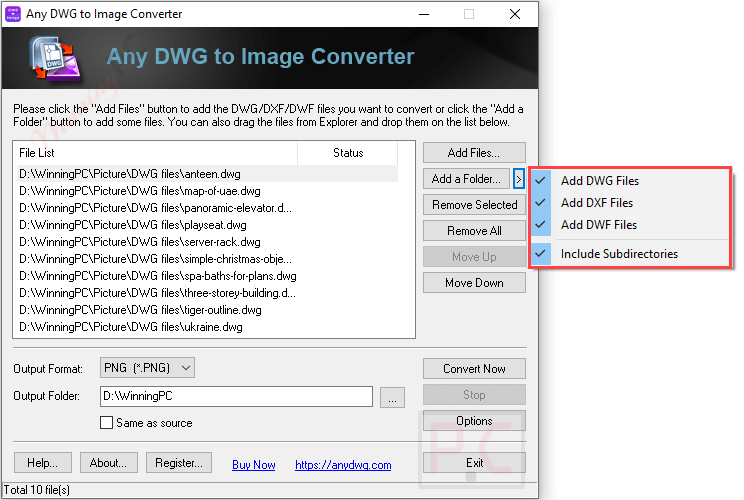The image size is (744, 500).
Task: Click the Status column header
Action: 348,153
